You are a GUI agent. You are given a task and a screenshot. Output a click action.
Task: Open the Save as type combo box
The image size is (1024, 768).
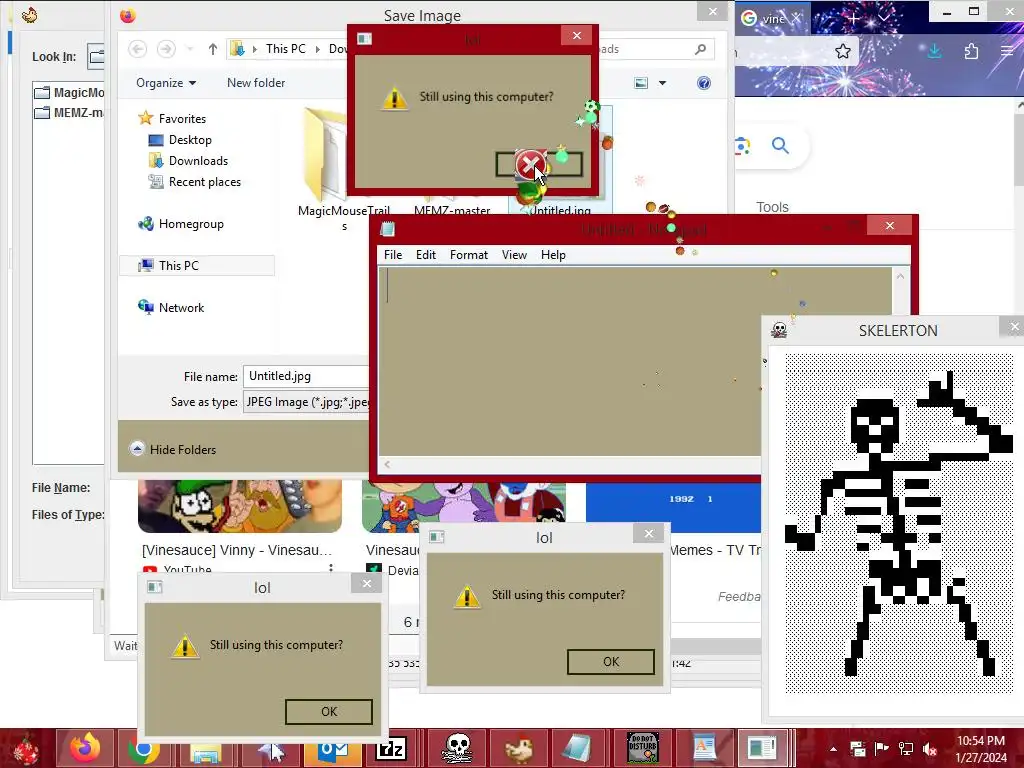pos(306,402)
